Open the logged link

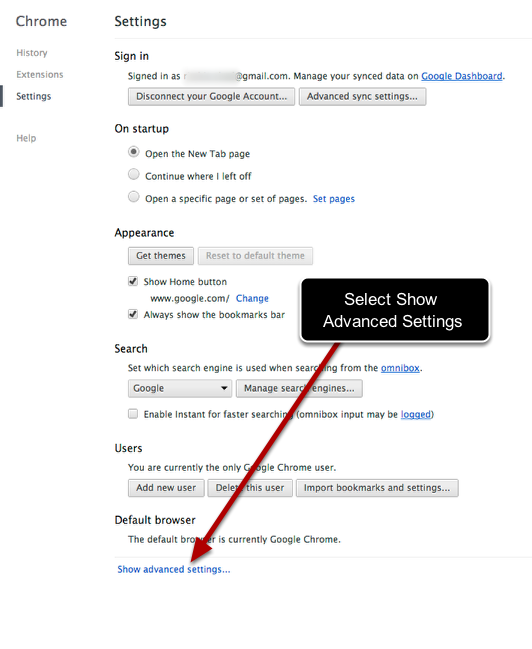coord(416,414)
